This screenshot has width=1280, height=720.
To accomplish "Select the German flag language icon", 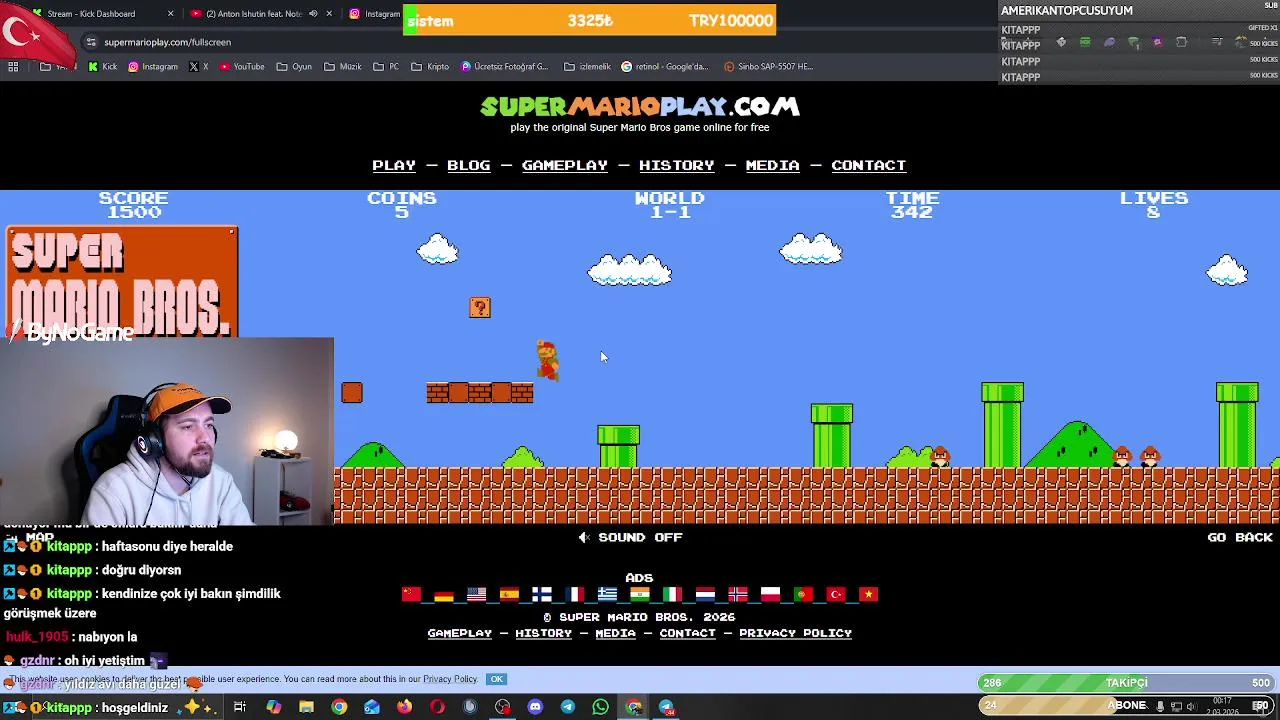I will click(444, 594).
